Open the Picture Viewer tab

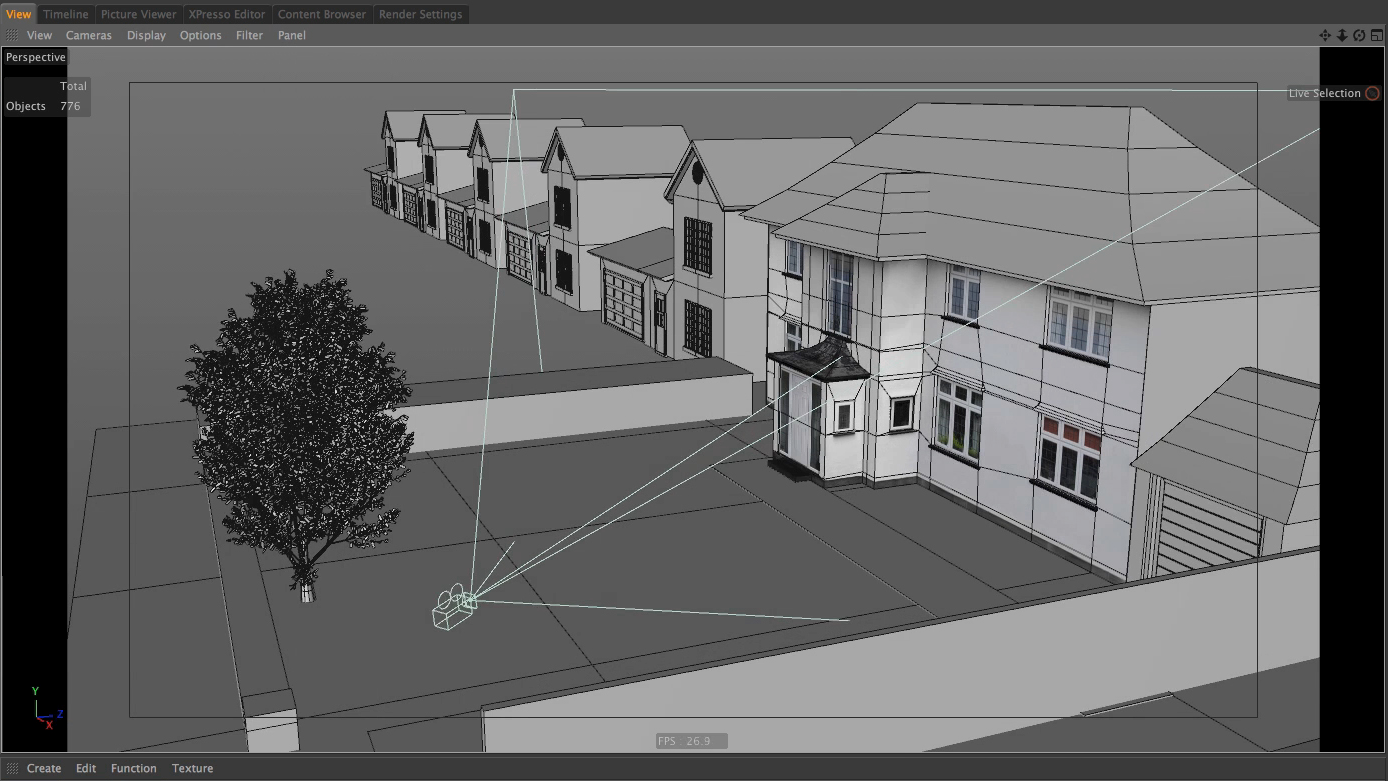tap(138, 14)
